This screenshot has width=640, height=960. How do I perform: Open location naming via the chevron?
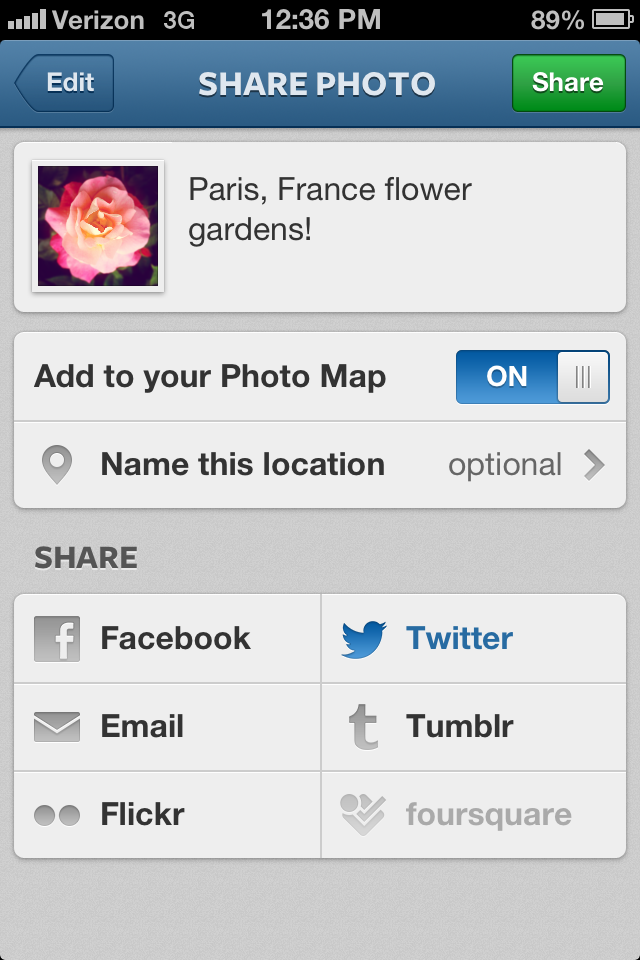[594, 464]
